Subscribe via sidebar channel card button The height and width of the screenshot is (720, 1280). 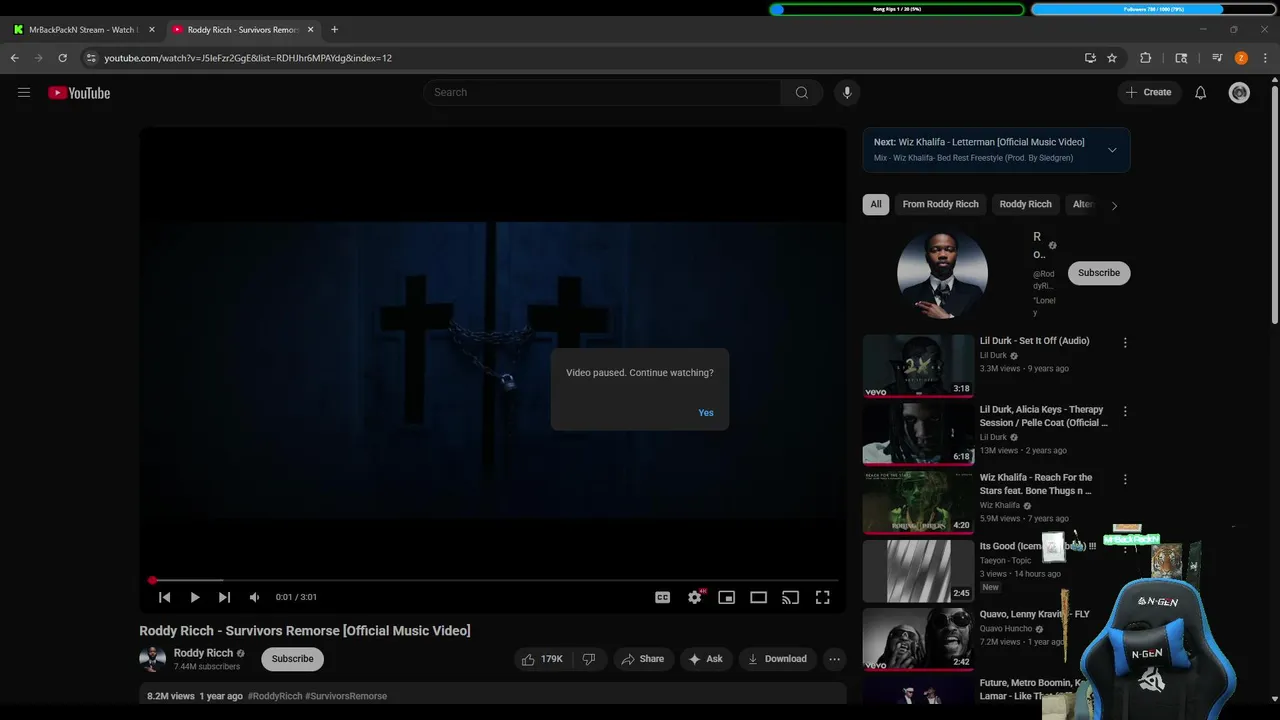(x=1099, y=273)
